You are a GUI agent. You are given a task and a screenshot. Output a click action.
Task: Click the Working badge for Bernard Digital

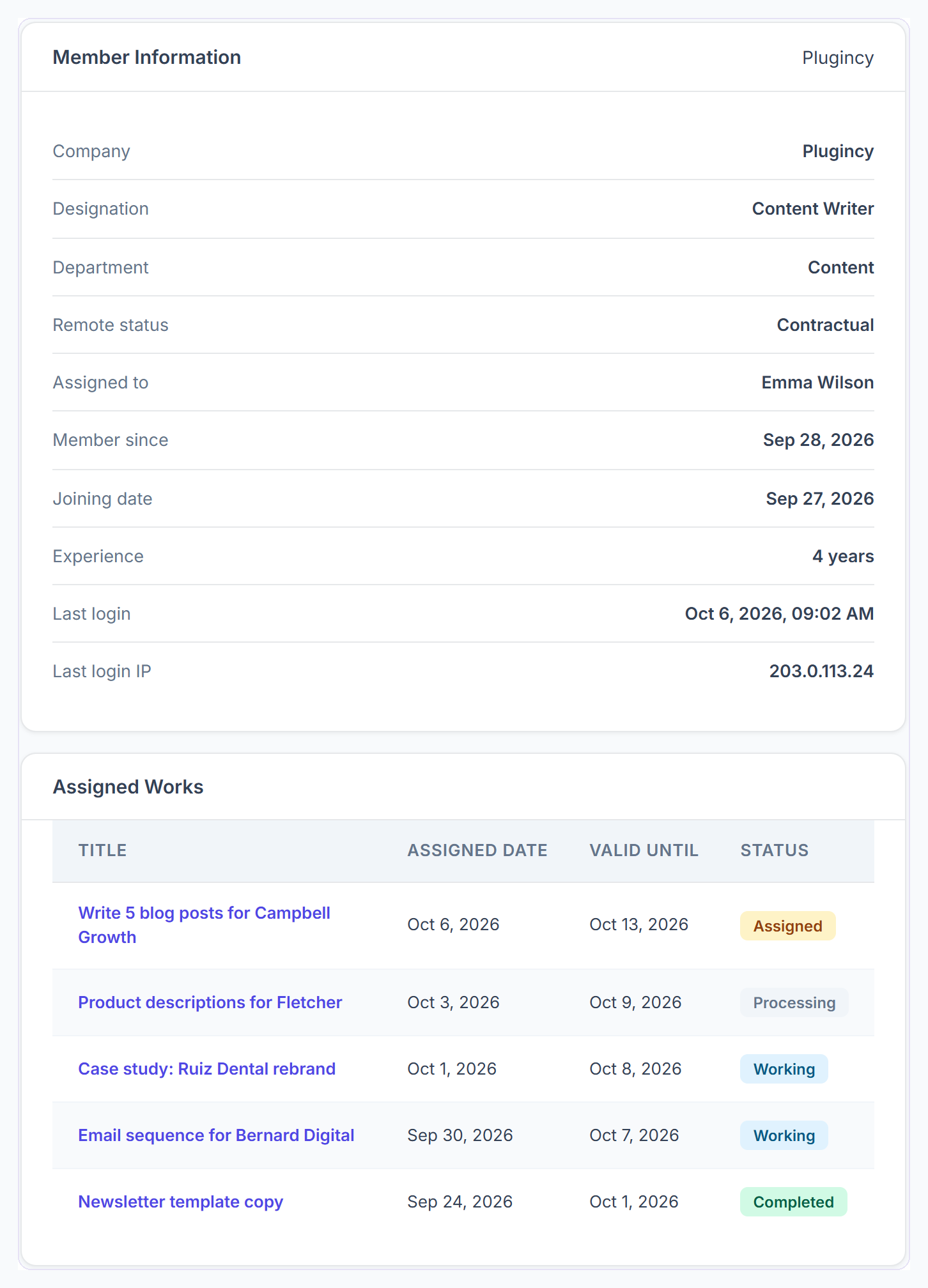784,1135
